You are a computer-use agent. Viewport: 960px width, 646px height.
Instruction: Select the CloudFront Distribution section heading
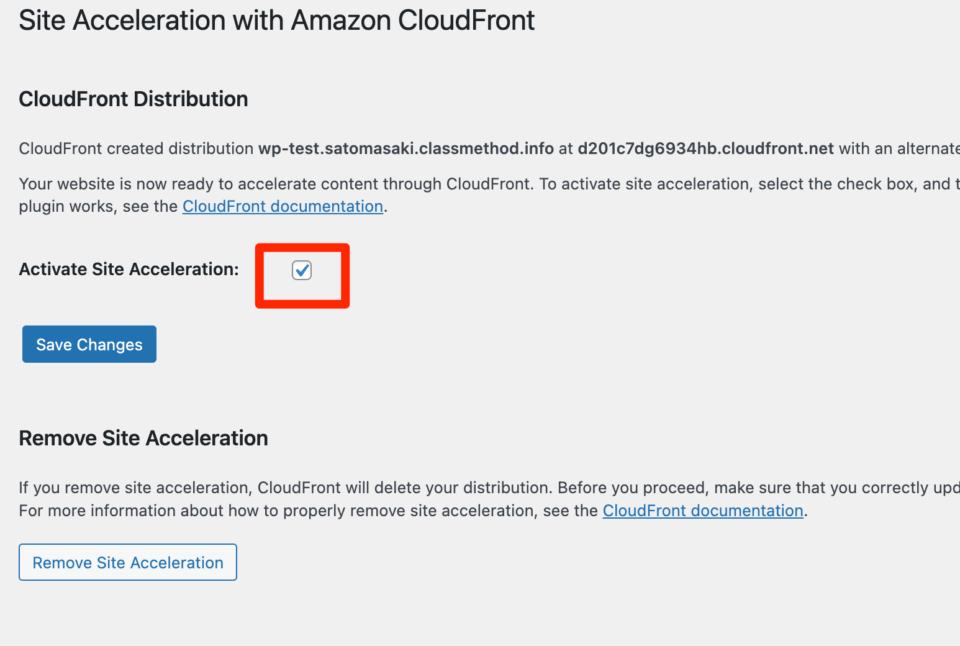click(x=133, y=99)
